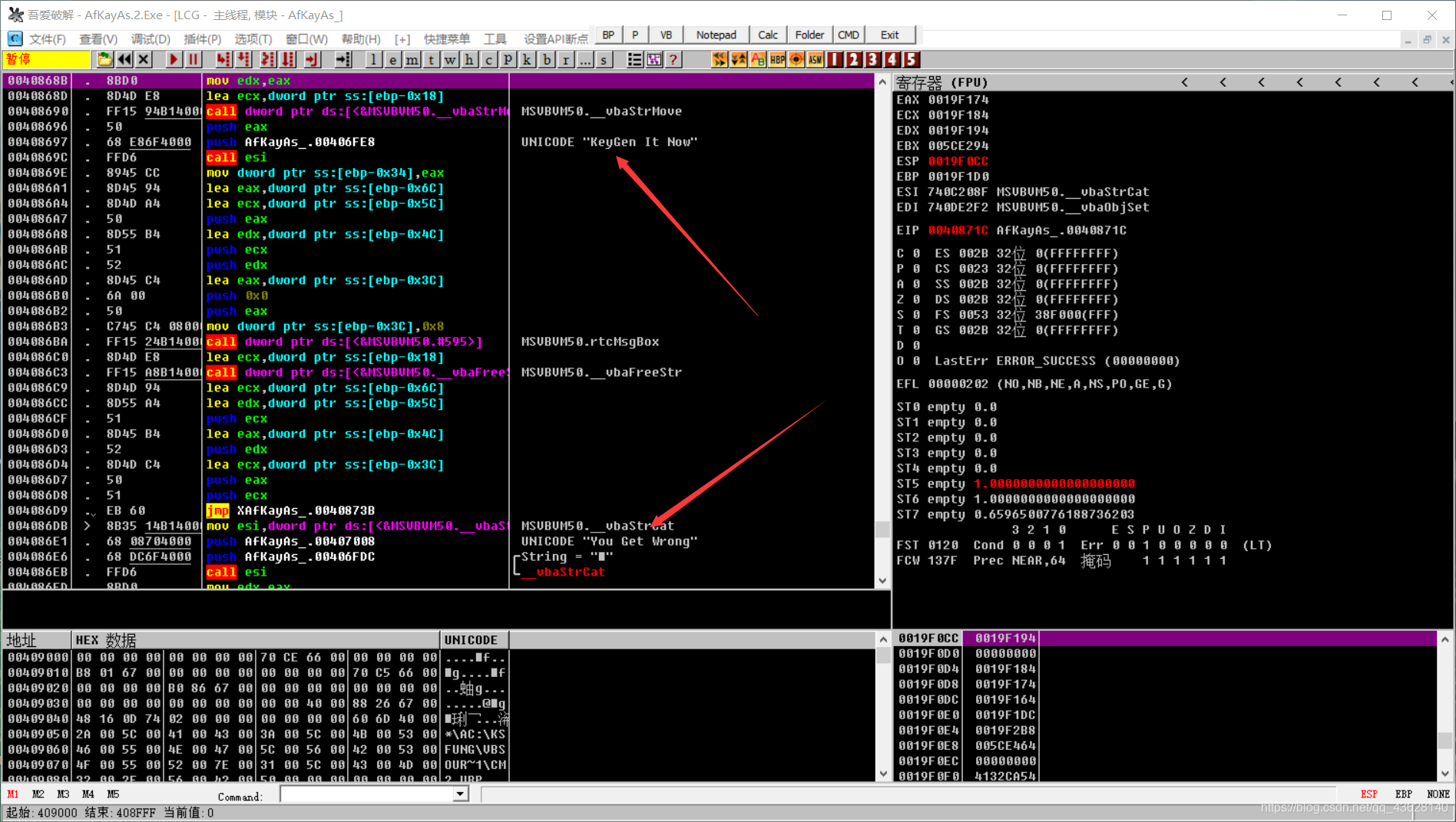
Task: Open run trace (...) window
Action: pyautogui.click(x=584, y=60)
